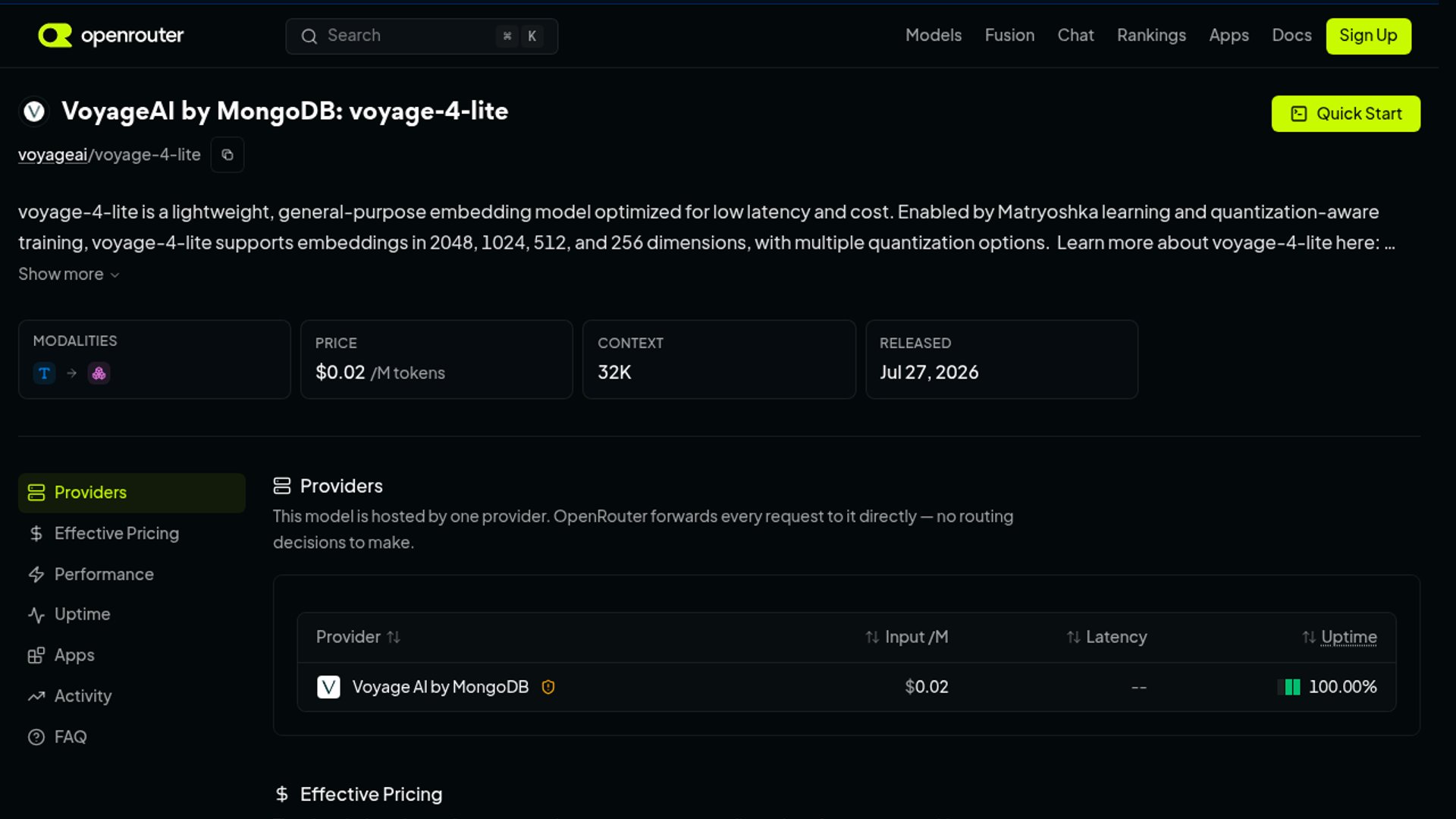Click the VoyageAI model avatar icon

pyautogui.click(x=33, y=111)
